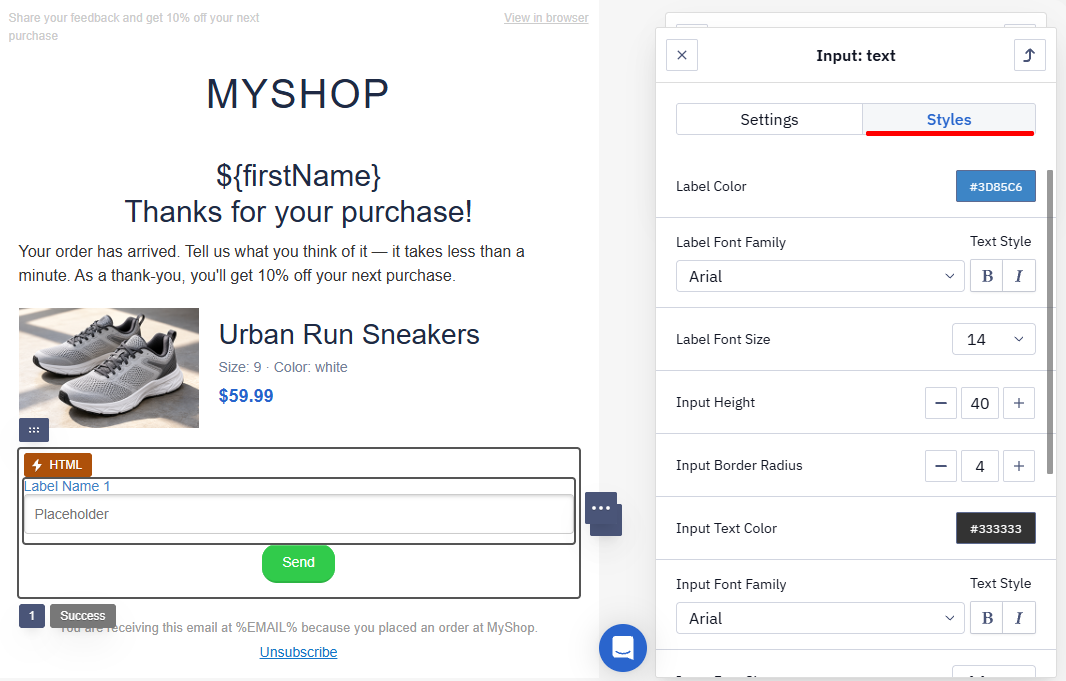This screenshot has width=1066, height=681.
Task: Decrease Input Border Radius with minus button
Action: (x=941, y=466)
